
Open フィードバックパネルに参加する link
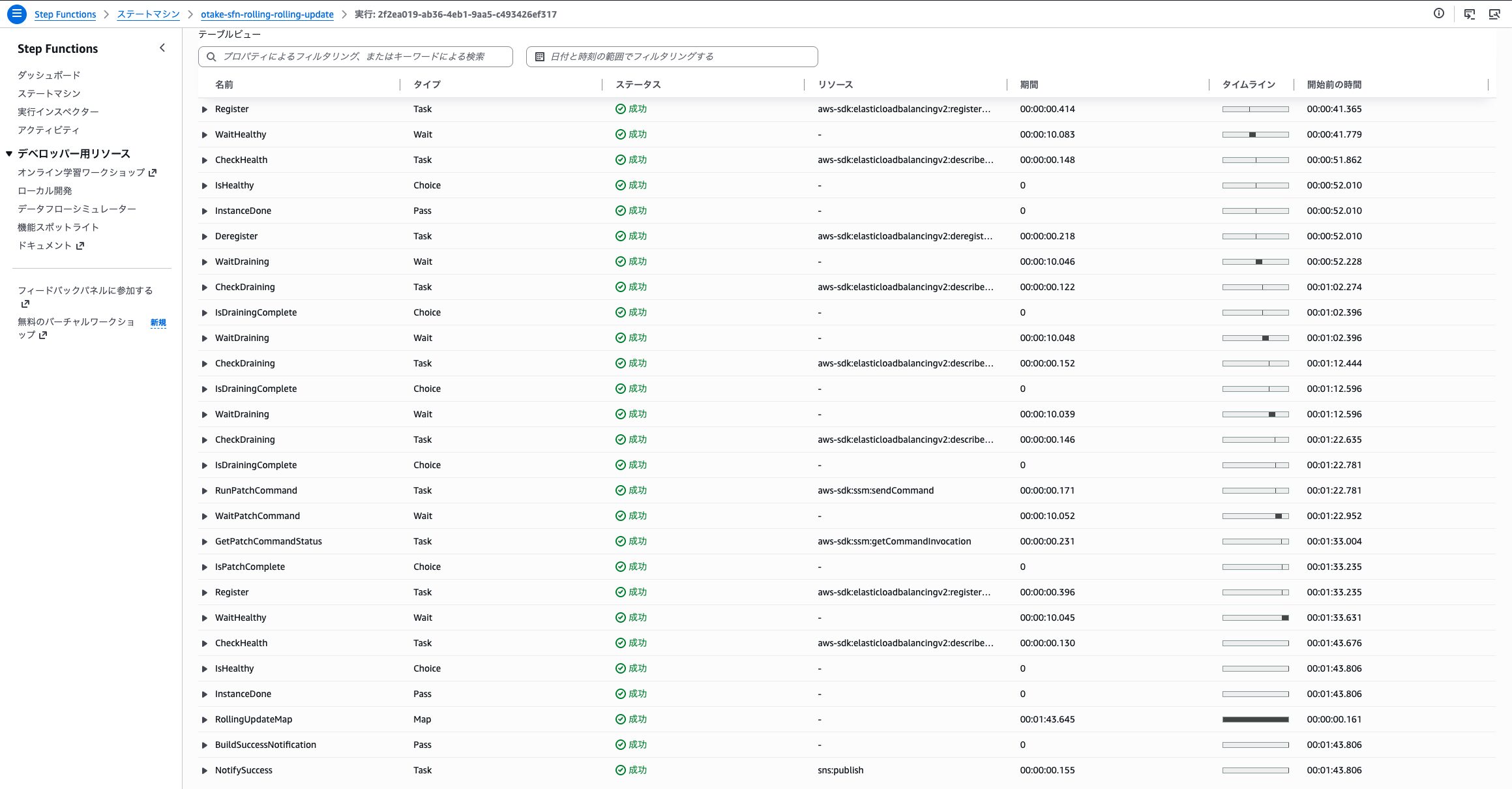tap(85, 290)
